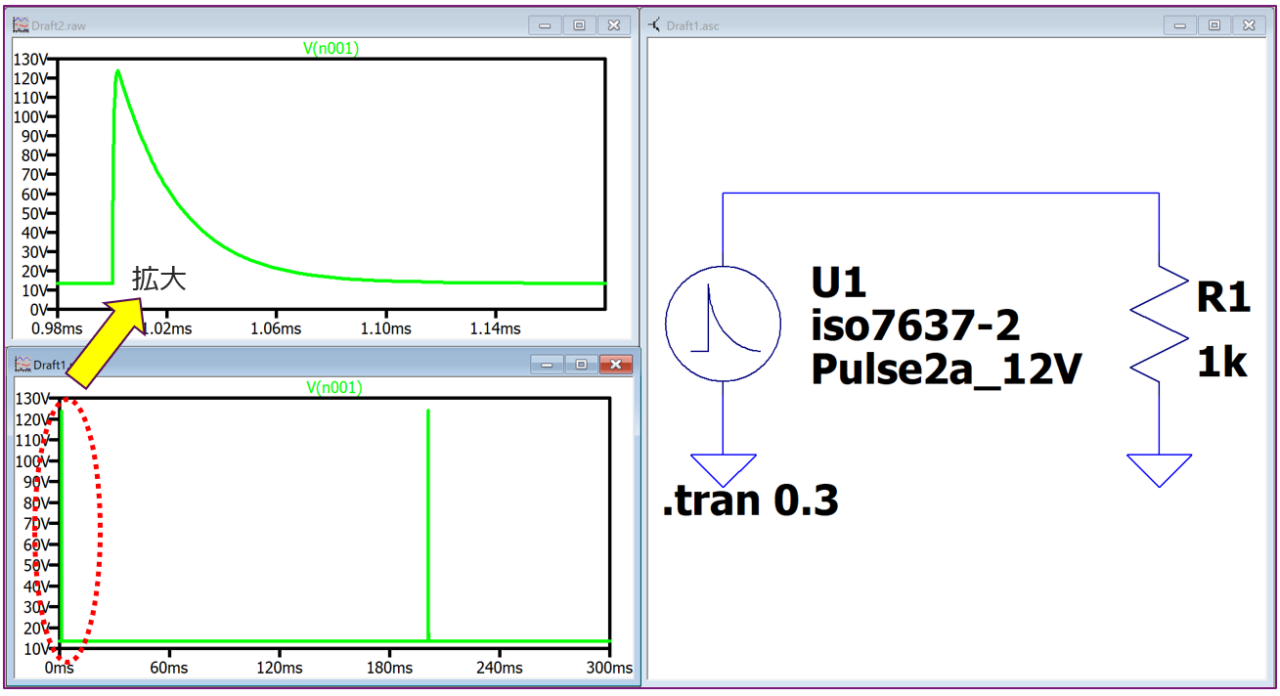Viewport: 1280px width, 696px height.
Task: Click the Pulse2a_12V value text
Action: pos(946,371)
